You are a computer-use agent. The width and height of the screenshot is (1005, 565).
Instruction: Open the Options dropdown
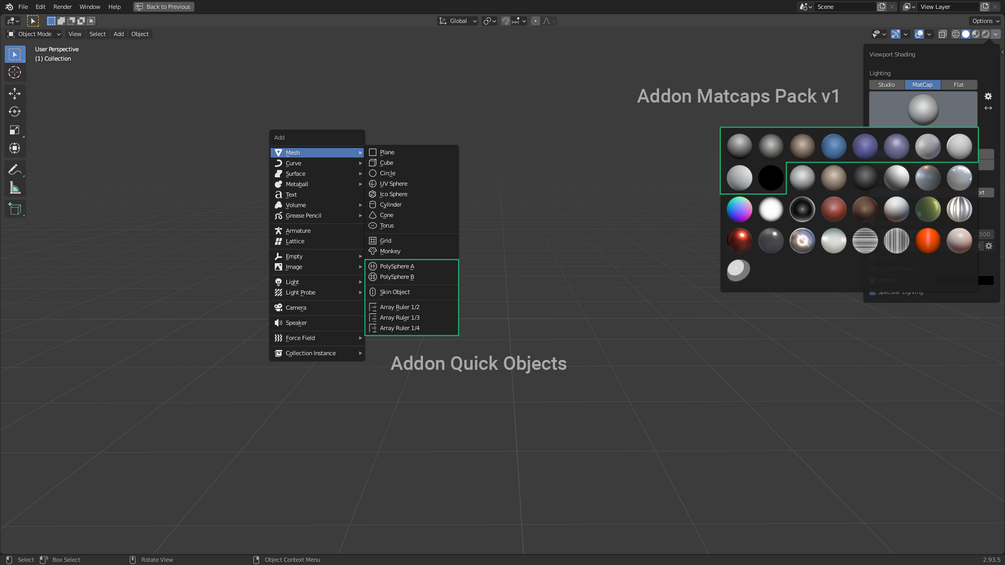985,21
